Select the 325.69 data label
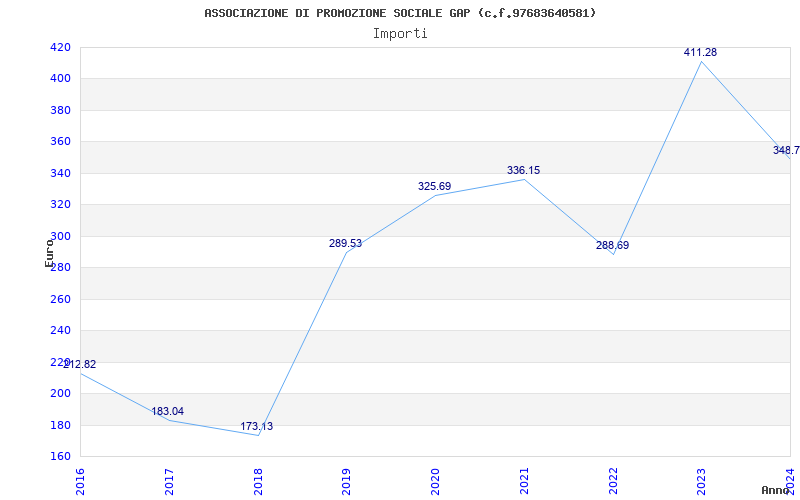Viewport: 800px width, 500px height. [x=434, y=186]
